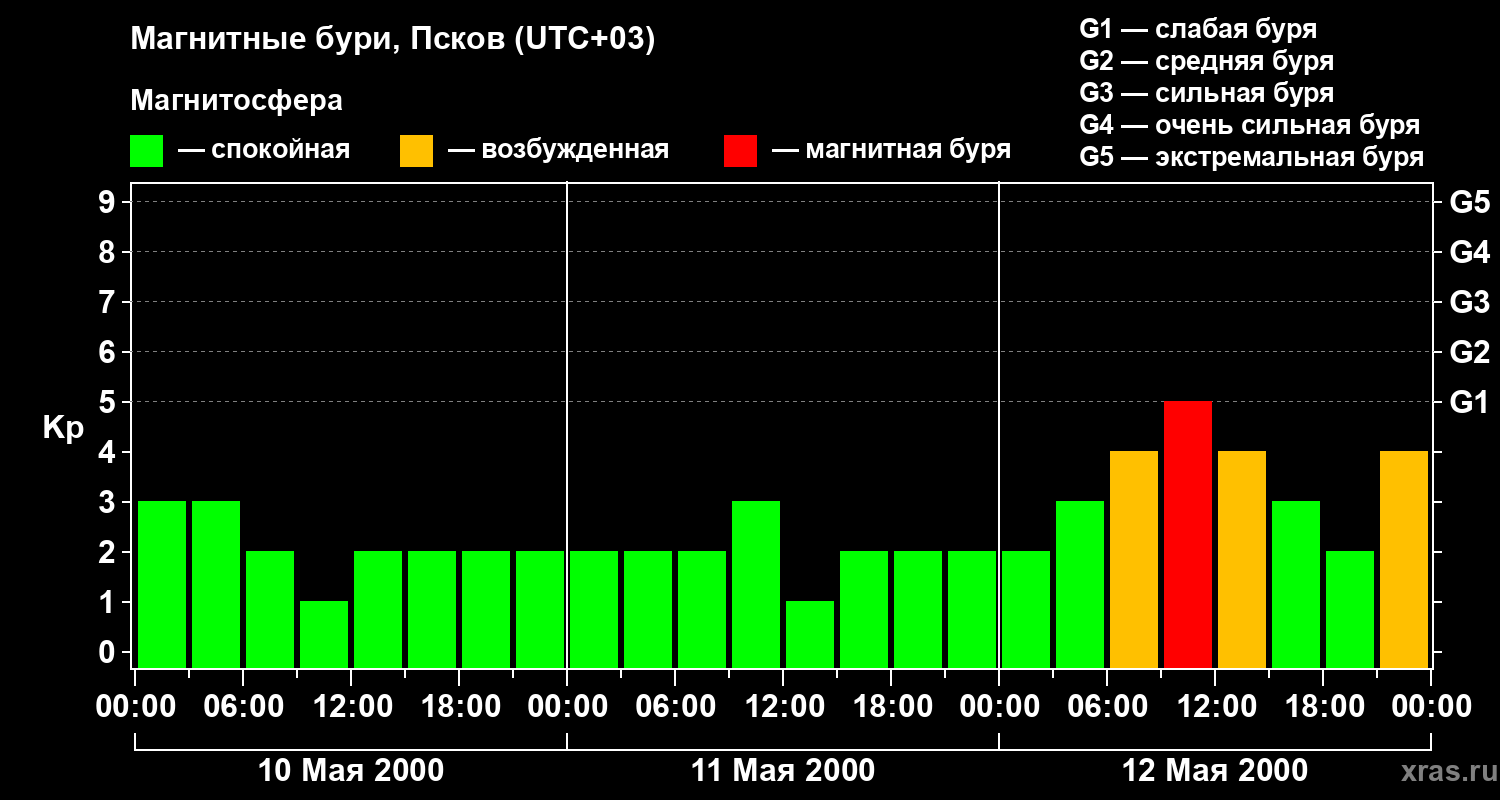The height and width of the screenshot is (800, 1500).
Task: Click the '12 Мая 2000' date label
Action: pos(1215,771)
